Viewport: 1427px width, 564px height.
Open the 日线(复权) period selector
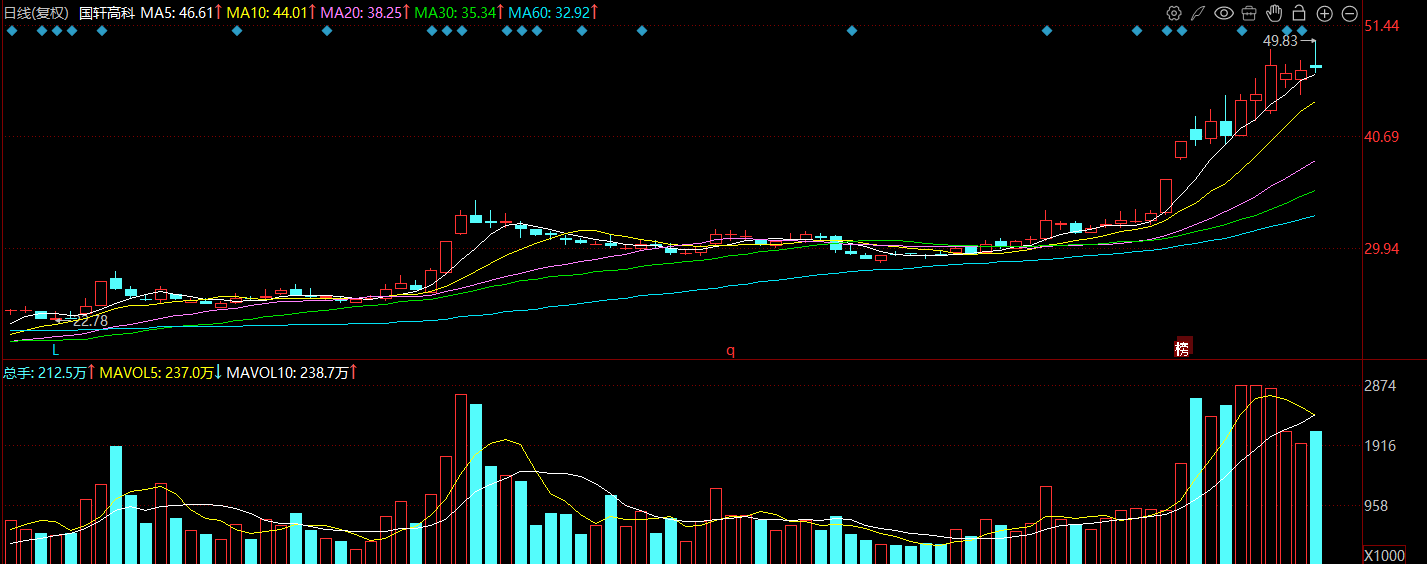click(37, 13)
